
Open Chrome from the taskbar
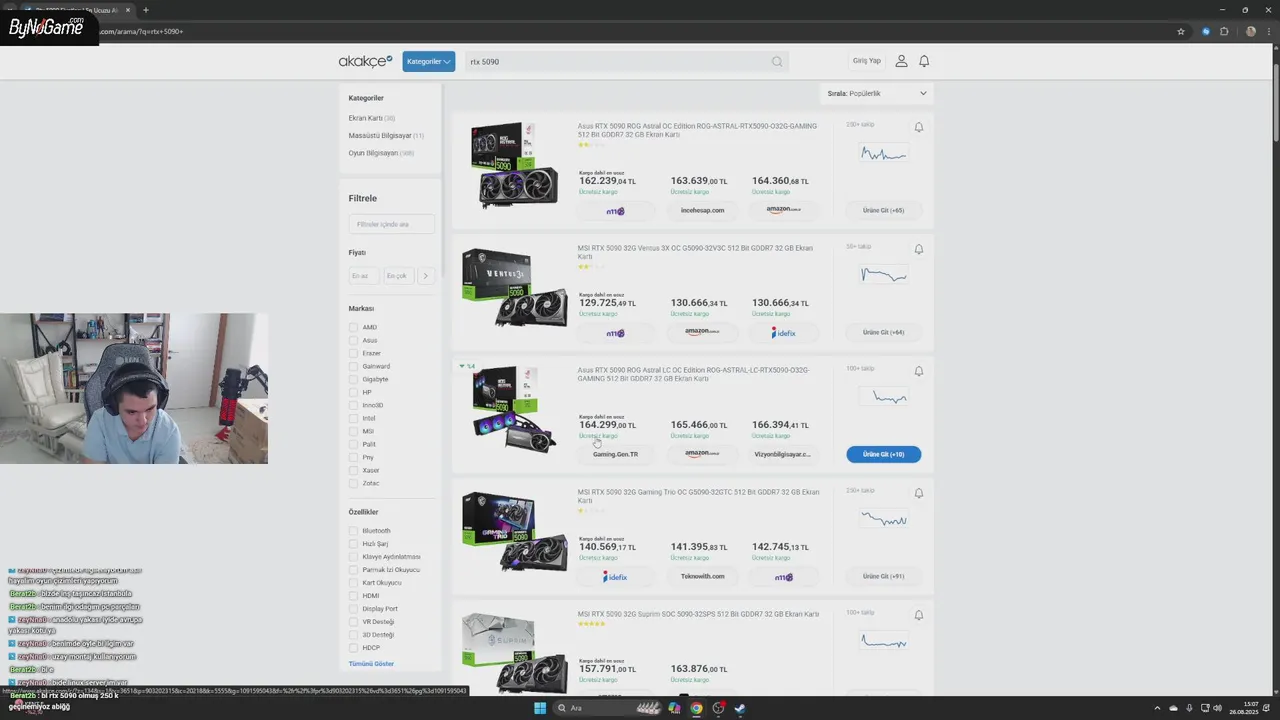click(x=696, y=708)
